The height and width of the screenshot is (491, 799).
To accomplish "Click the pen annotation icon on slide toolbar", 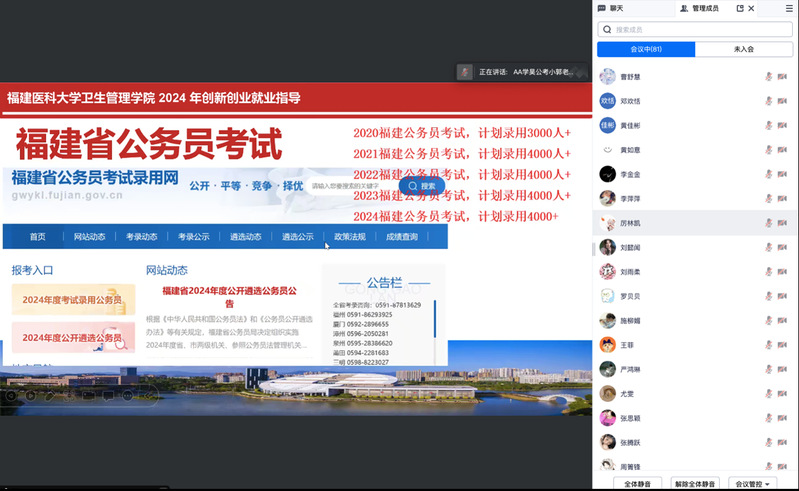I will click(x=49, y=395).
